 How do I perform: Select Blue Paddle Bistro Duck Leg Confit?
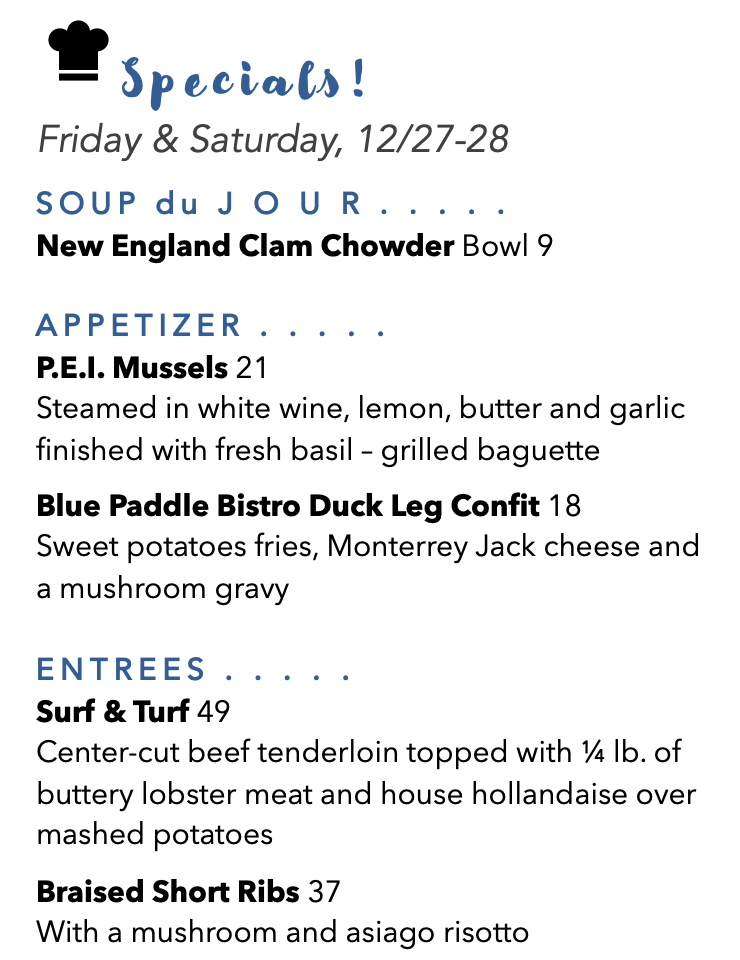(288, 506)
